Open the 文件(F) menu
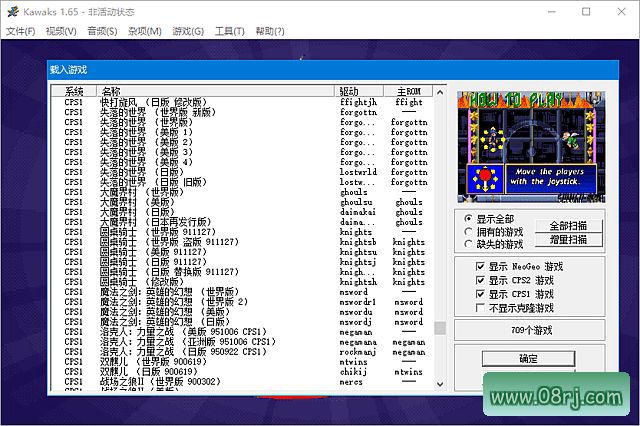Viewport: 640px width, 426px height. [x=20, y=31]
